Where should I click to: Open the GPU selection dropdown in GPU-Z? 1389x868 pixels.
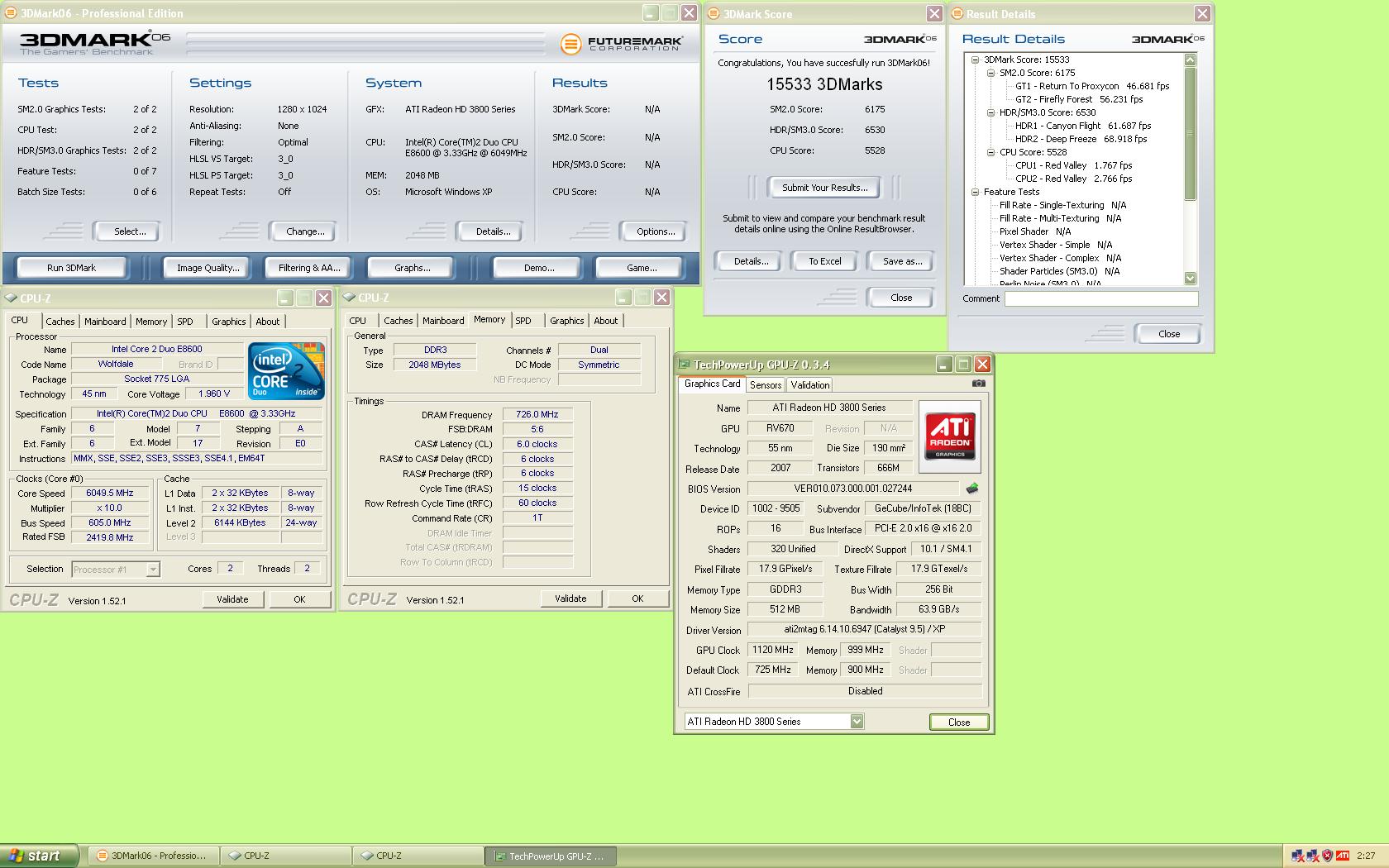(x=857, y=721)
